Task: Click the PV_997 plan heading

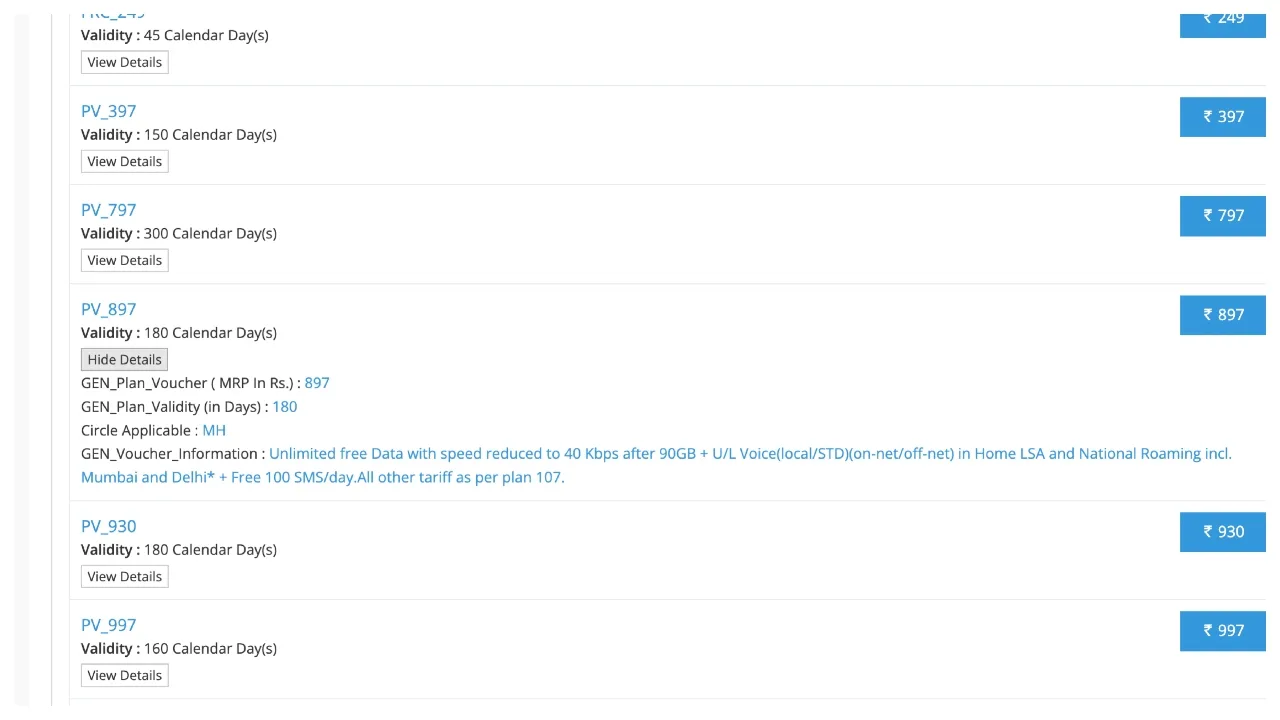Action: click(108, 625)
